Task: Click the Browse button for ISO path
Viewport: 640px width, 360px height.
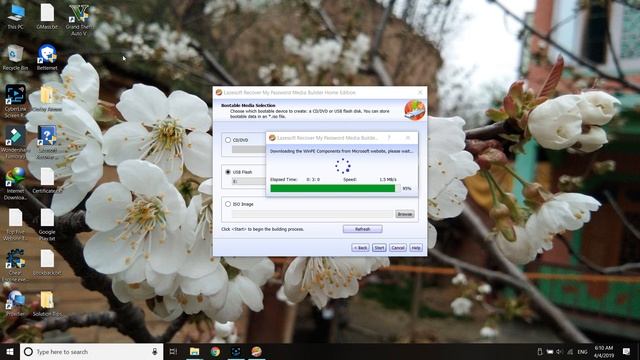Action: point(404,214)
